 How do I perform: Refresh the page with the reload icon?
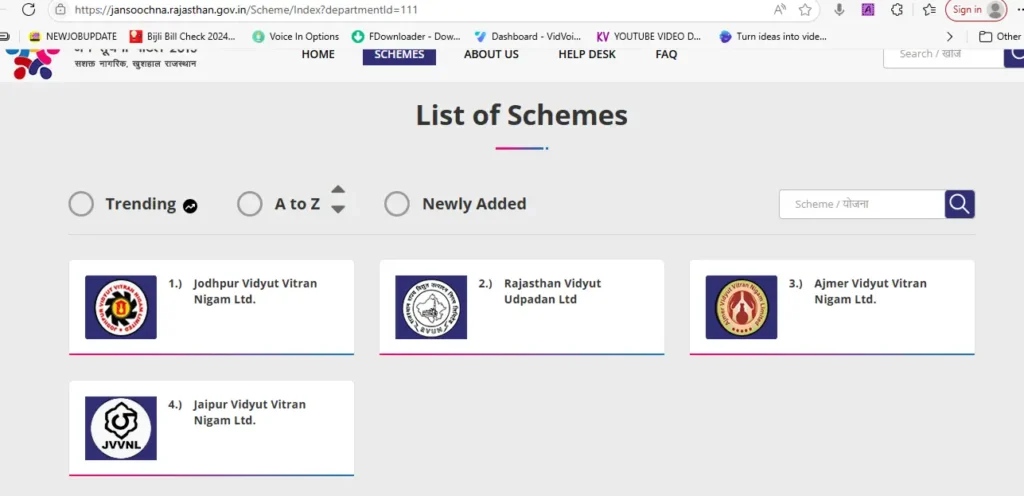coord(28,10)
